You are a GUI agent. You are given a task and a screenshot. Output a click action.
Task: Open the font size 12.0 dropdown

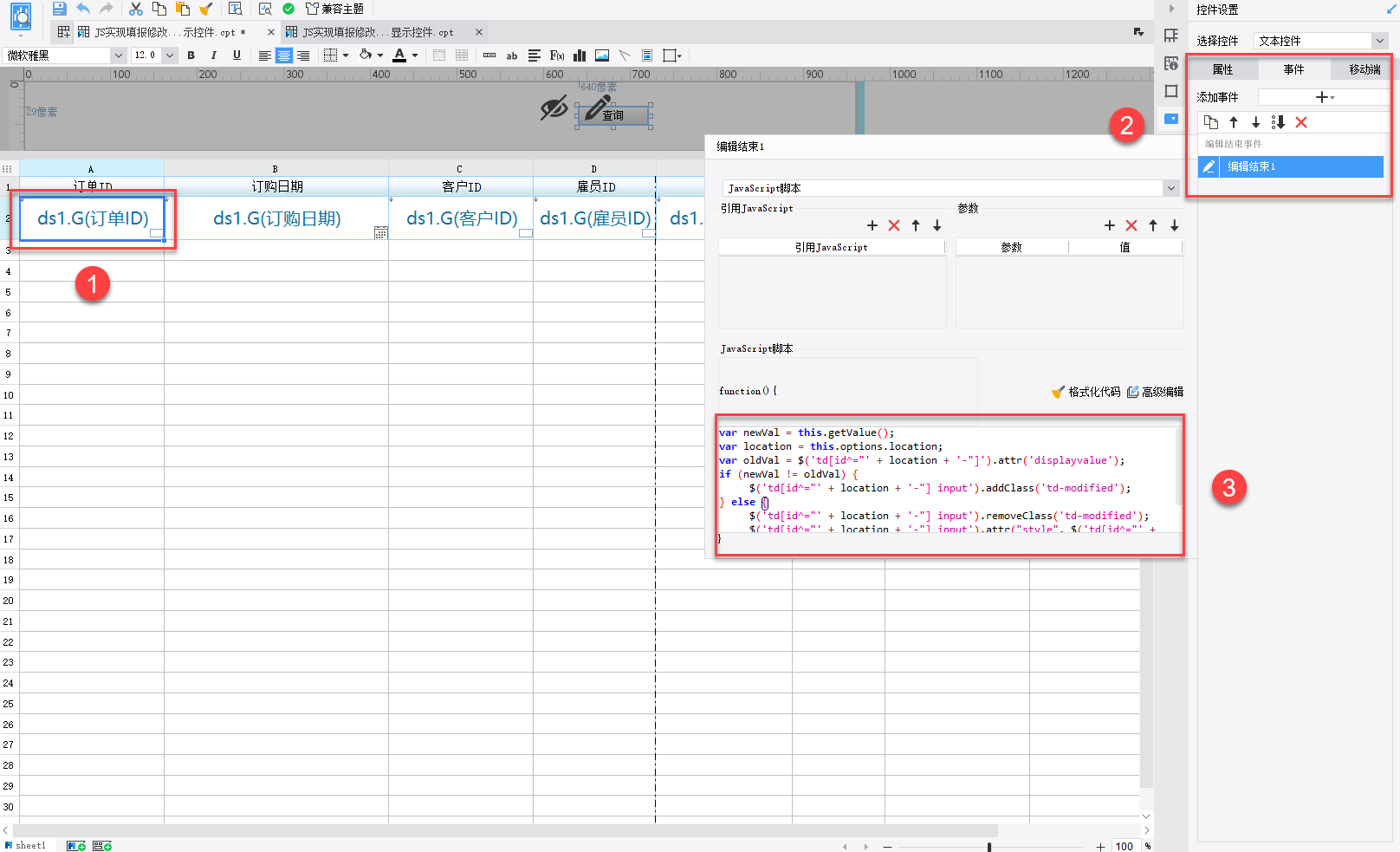pos(170,55)
